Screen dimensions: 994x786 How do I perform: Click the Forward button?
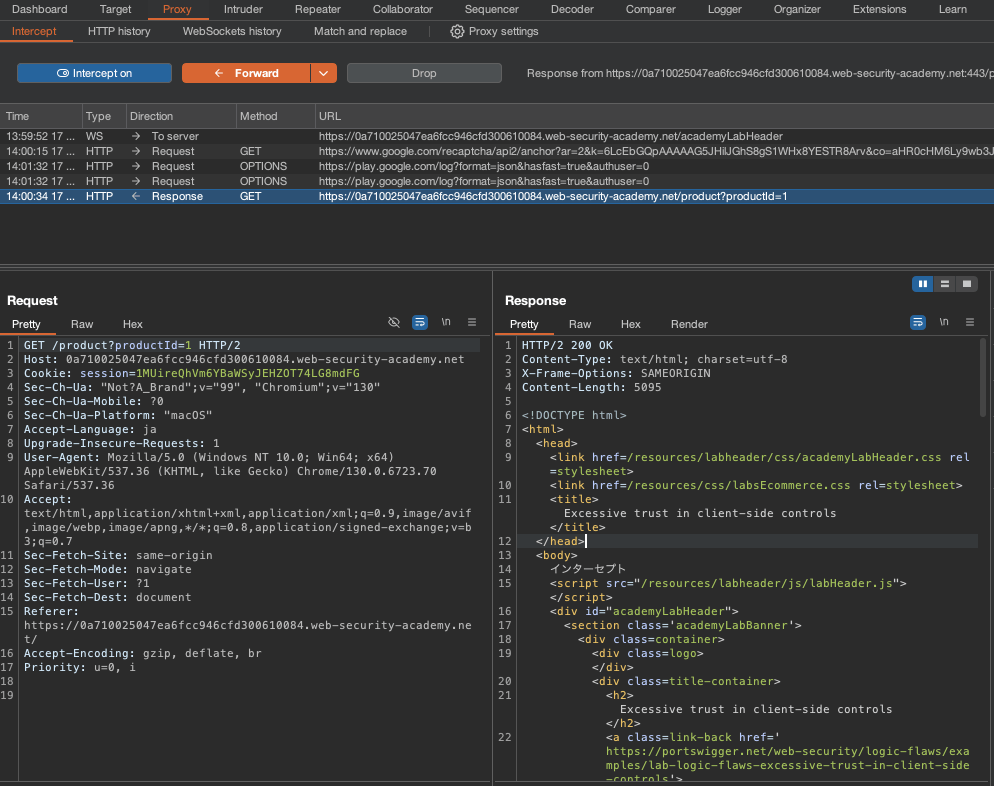(246, 73)
